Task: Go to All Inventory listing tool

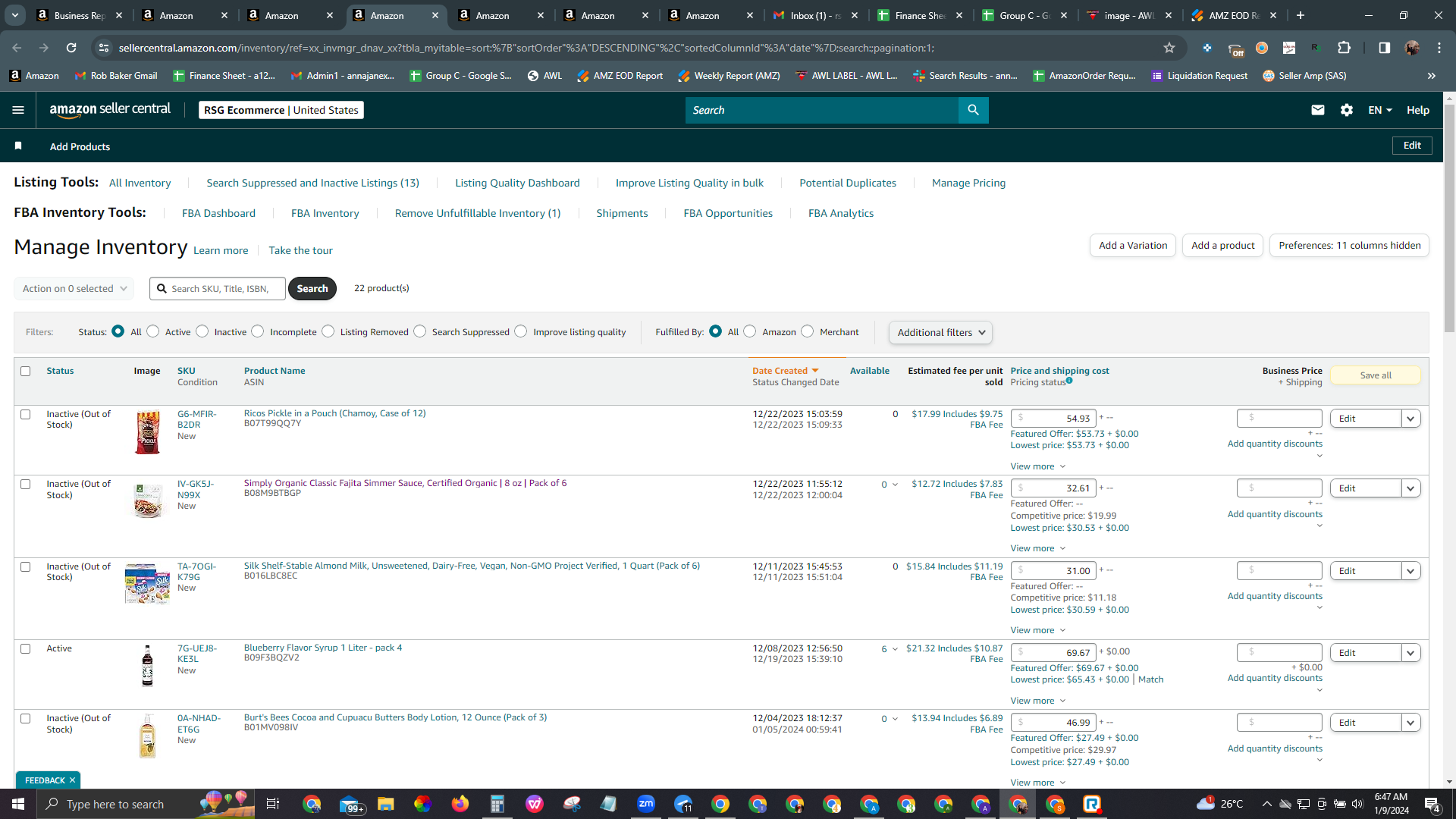Action: [x=140, y=183]
